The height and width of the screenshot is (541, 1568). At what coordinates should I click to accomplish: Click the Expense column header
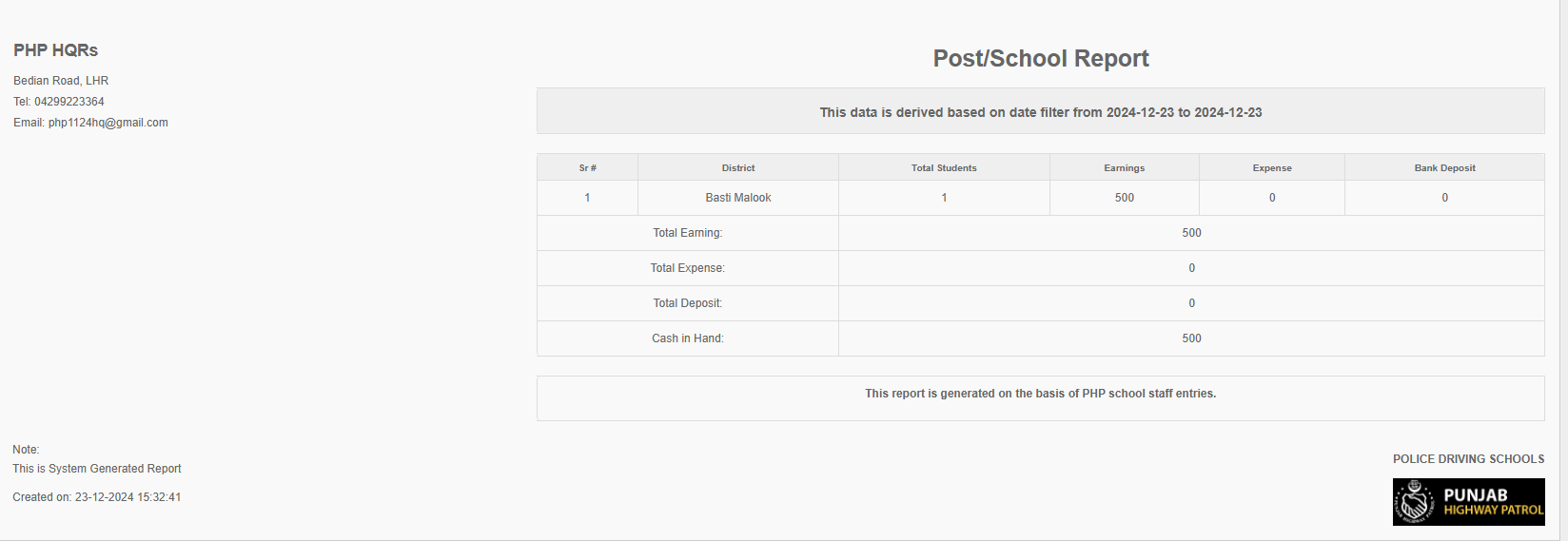[x=1272, y=168]
